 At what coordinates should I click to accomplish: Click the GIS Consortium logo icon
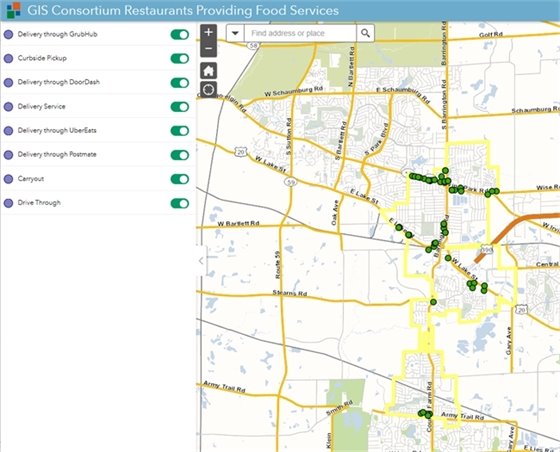tap(14, 10)
